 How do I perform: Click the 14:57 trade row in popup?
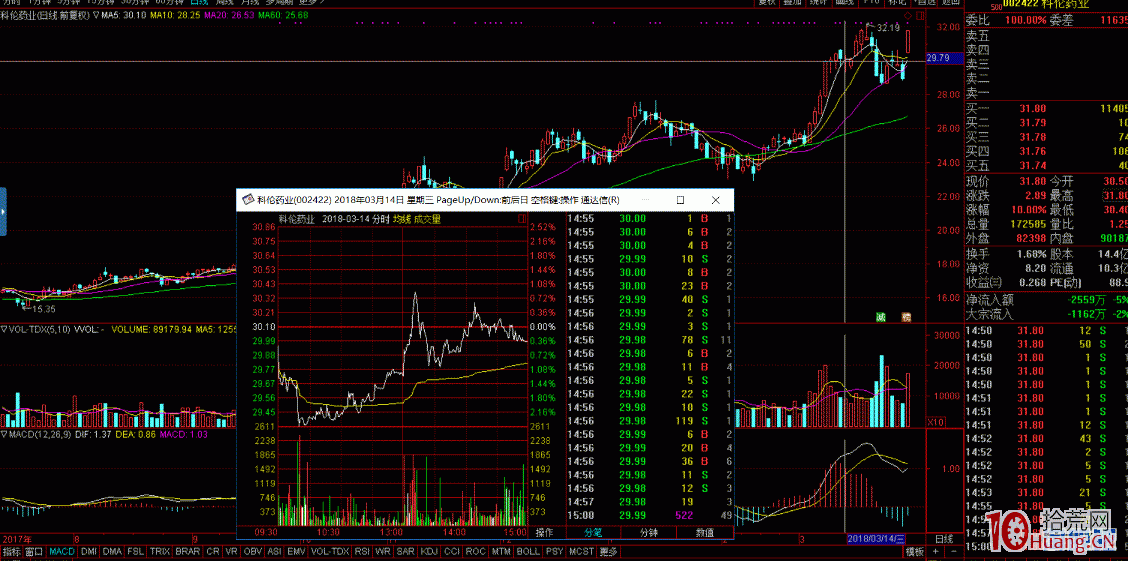coord(650,501)
